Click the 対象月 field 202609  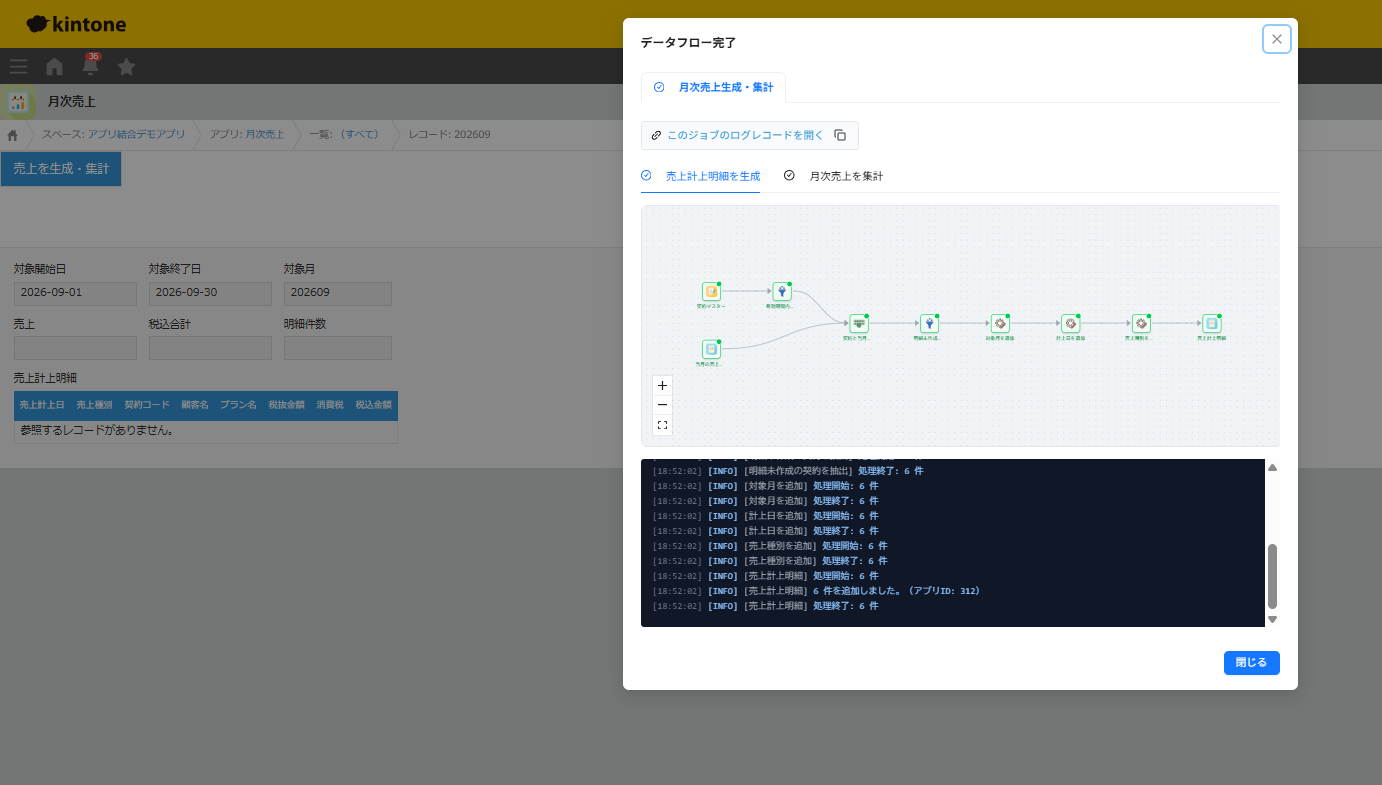point(338,294)
